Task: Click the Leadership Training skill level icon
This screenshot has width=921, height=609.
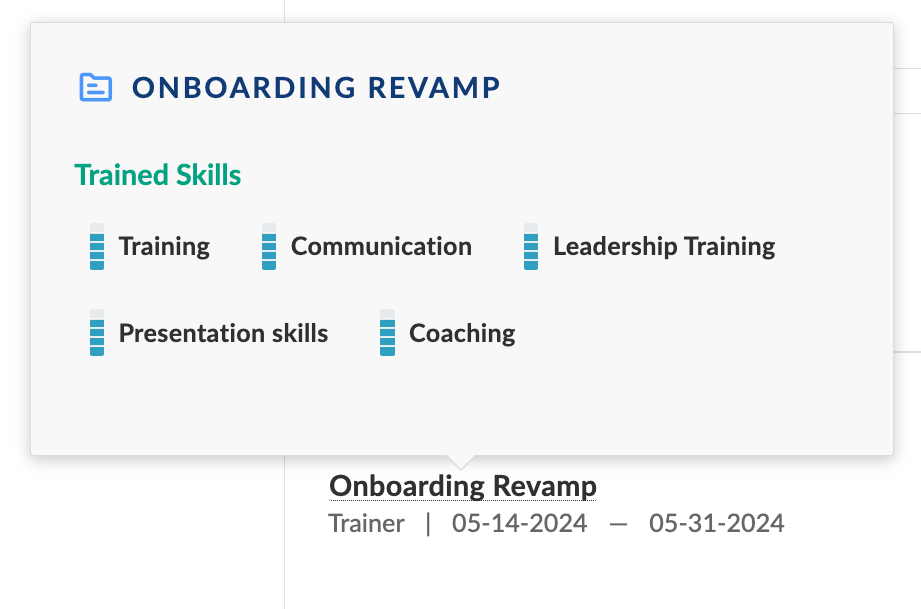Action: click(x=531, y=247)
